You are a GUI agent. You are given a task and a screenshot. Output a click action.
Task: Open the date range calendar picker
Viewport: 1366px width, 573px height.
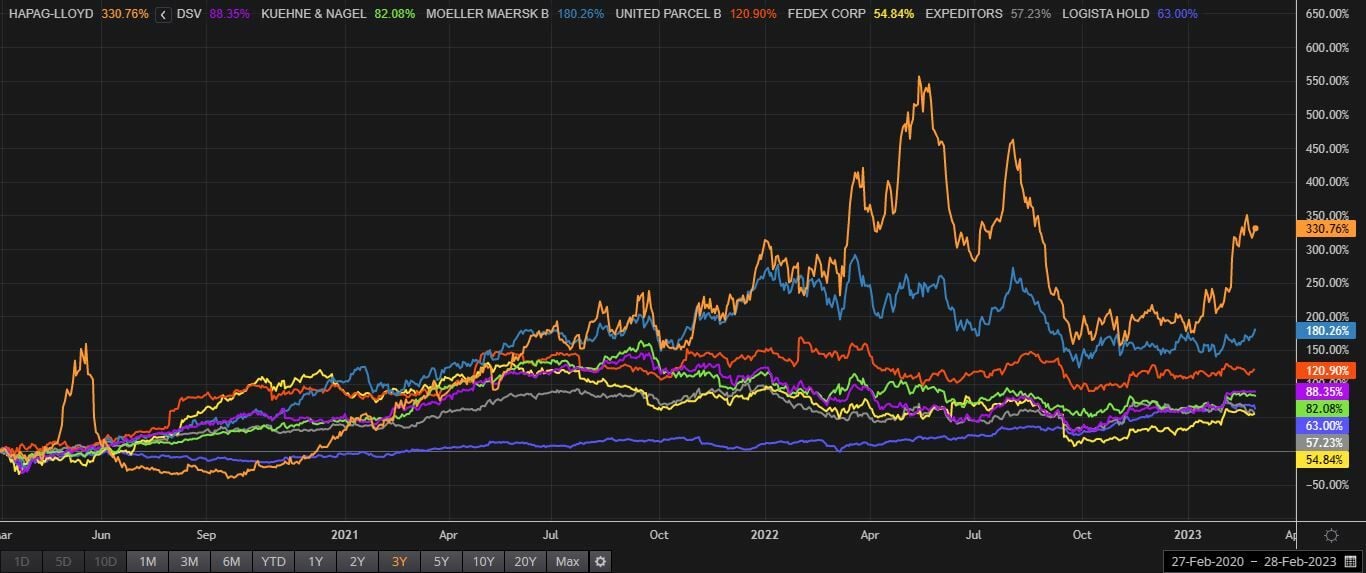click(1349, 562)
